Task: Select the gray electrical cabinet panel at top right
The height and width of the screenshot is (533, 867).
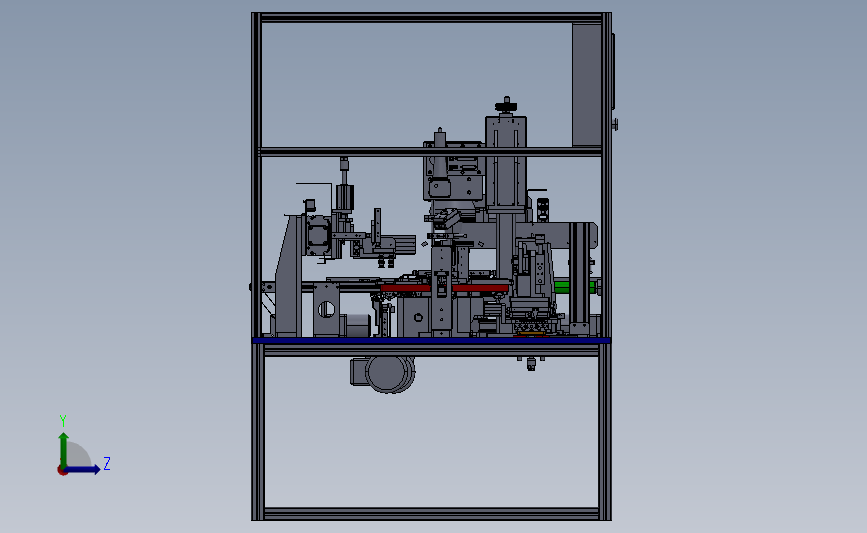Action: (x=587, y=85)
